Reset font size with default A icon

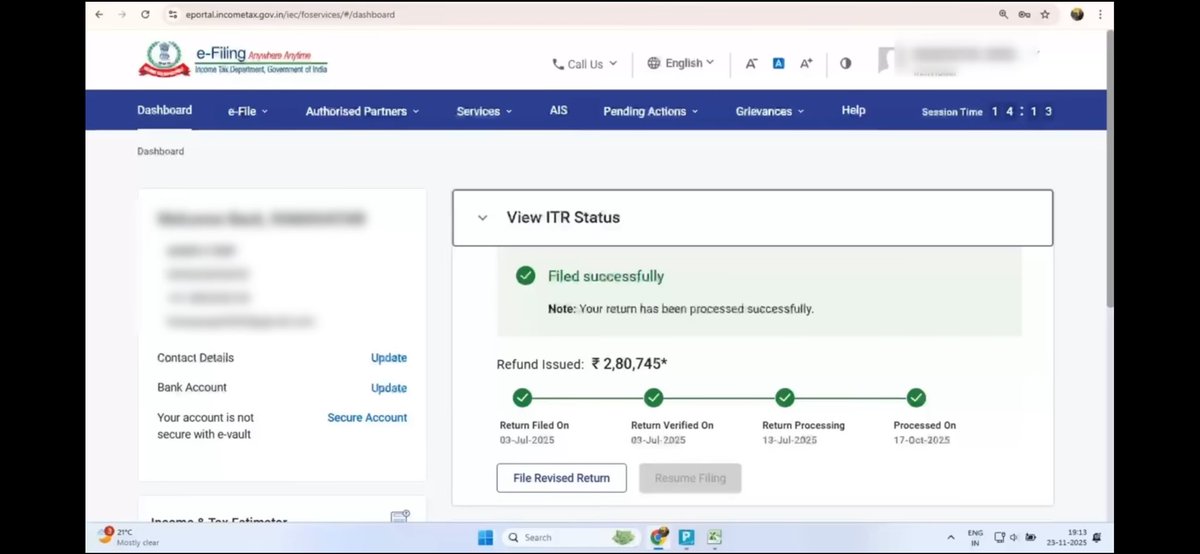[x=778, y=63]
